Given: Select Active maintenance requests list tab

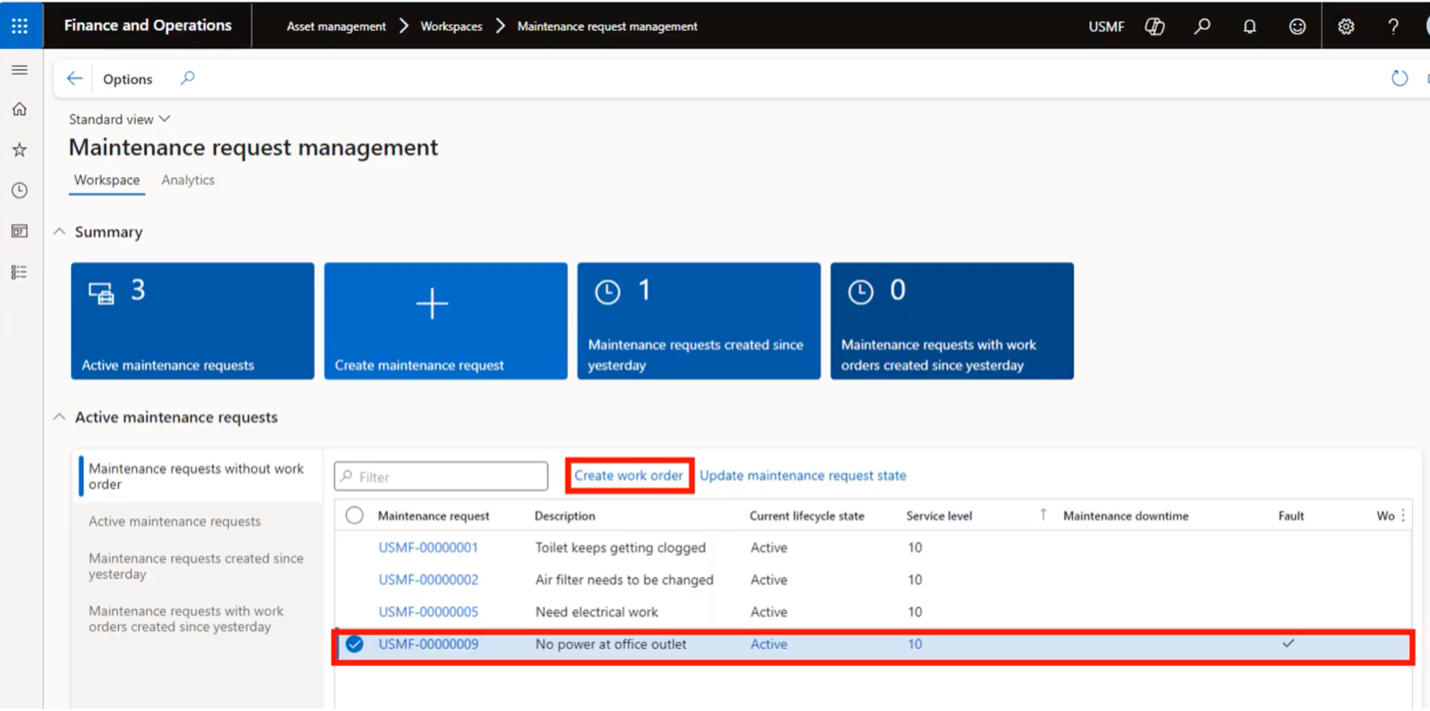Looking at the screenshot, I should click(x=174, y=521).
